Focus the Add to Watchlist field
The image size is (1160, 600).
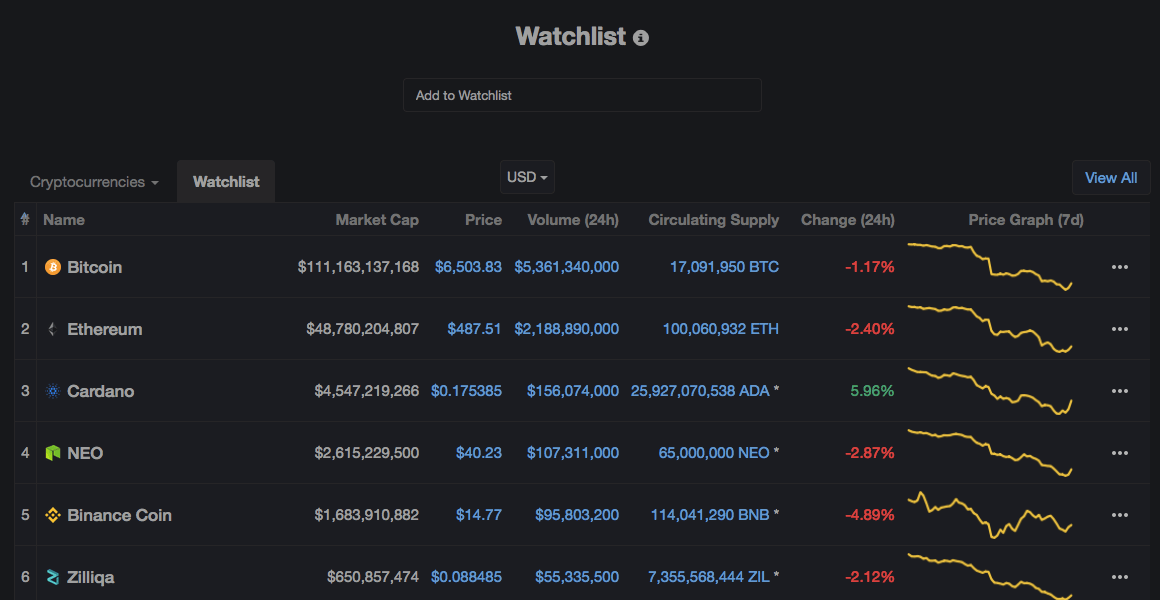tap(582, 95)
